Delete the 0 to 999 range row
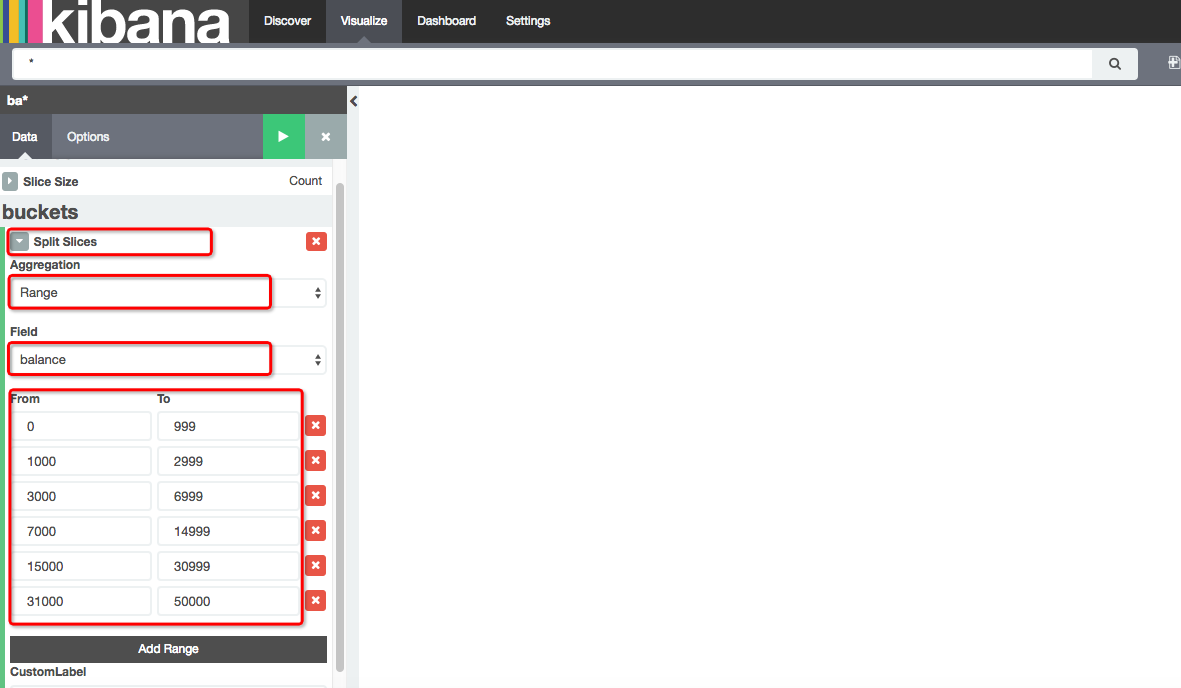The height and width of the screenshot is (688, 1181). point(315,426)
